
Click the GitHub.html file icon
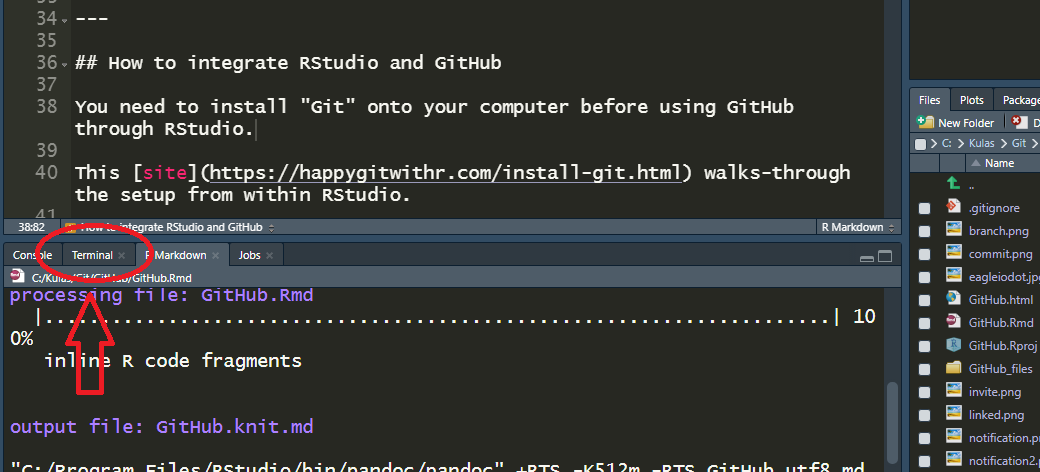point(953,299)
